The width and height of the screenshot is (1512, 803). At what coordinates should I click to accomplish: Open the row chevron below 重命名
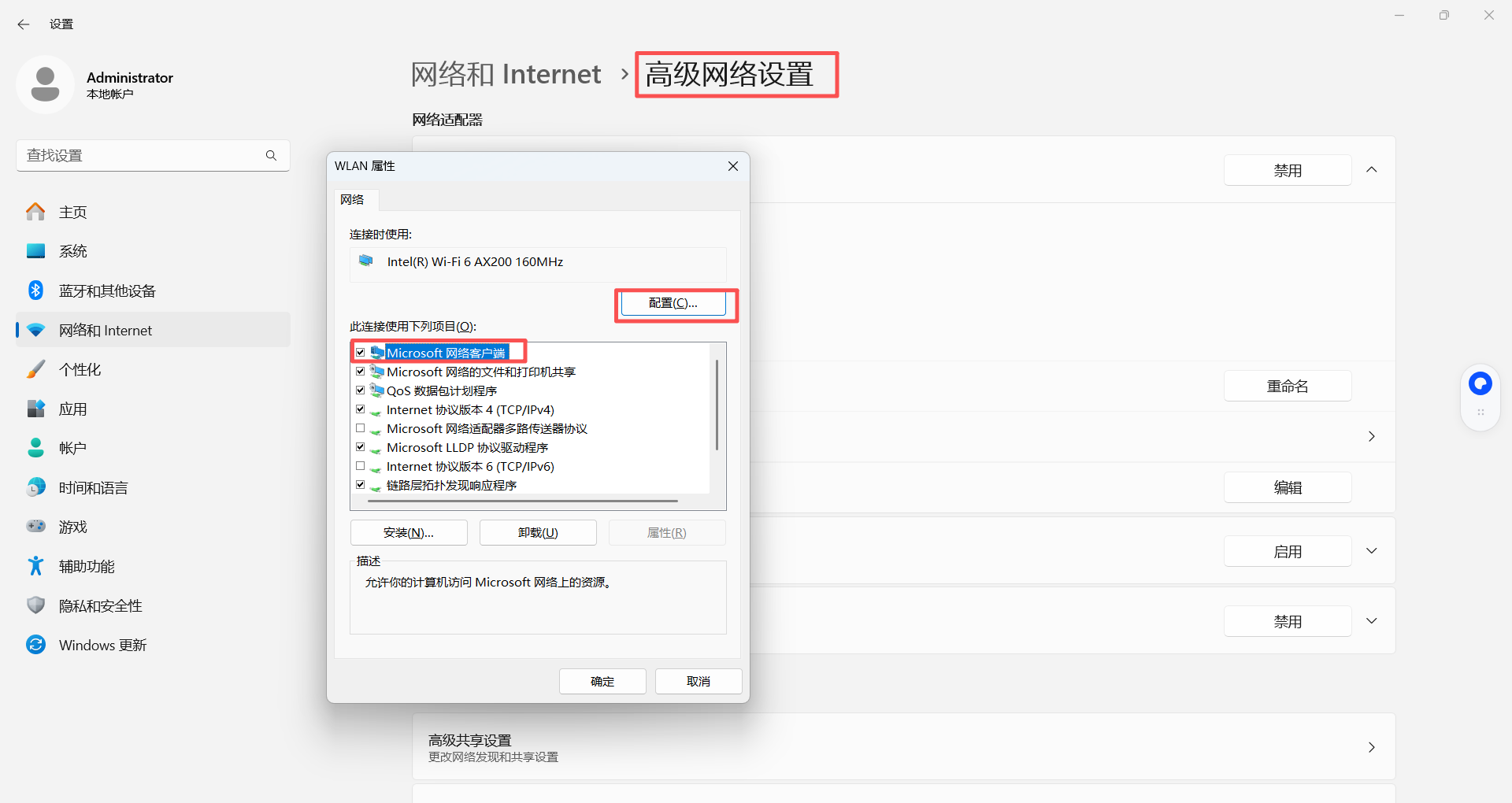tap(1372, 436)
